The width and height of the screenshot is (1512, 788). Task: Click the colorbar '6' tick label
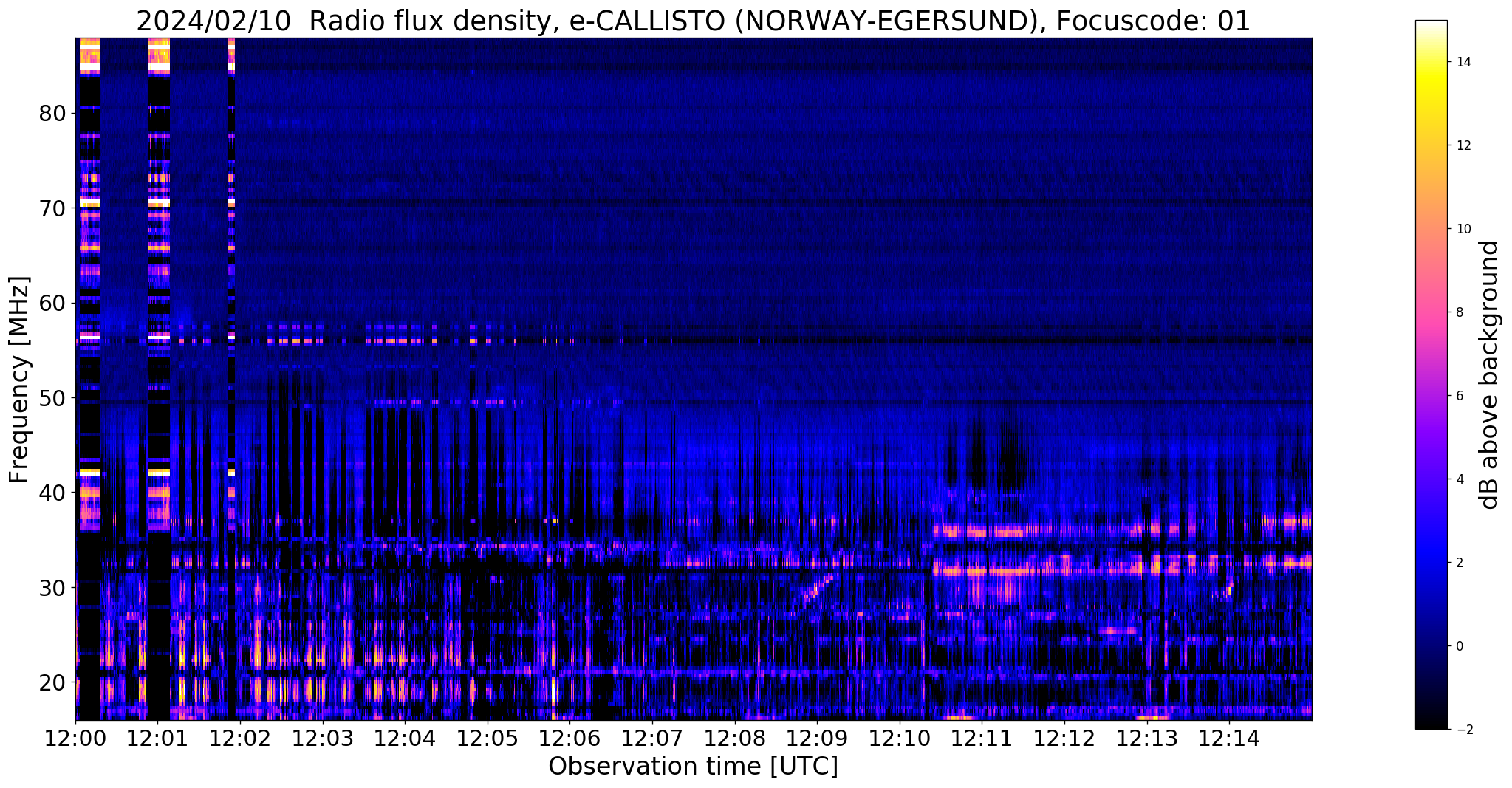point(1459,396)
